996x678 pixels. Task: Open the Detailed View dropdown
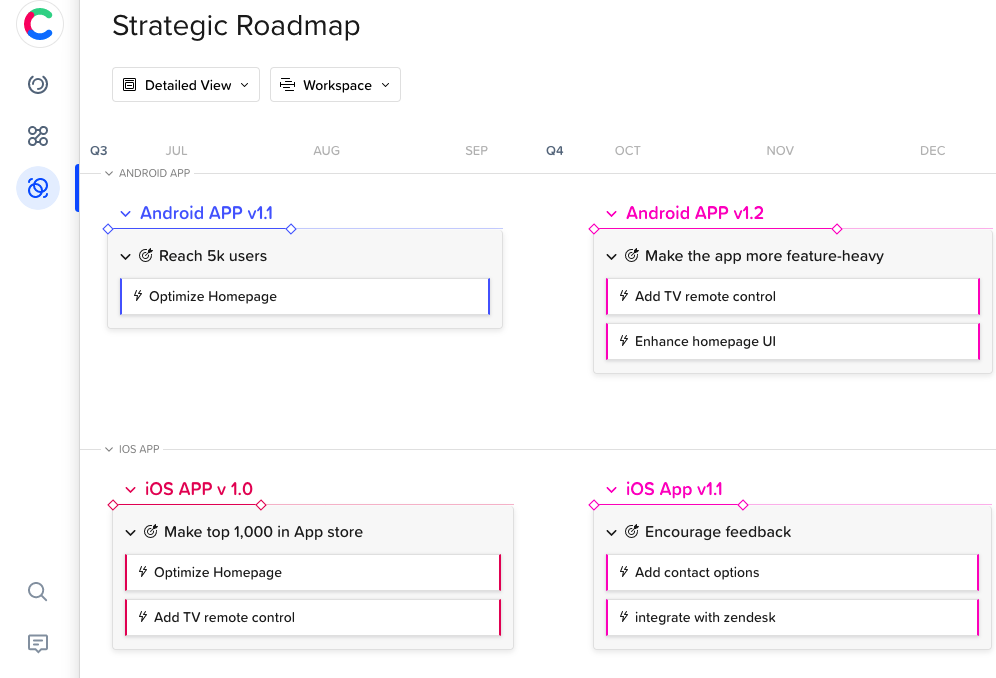pos(186,85)
